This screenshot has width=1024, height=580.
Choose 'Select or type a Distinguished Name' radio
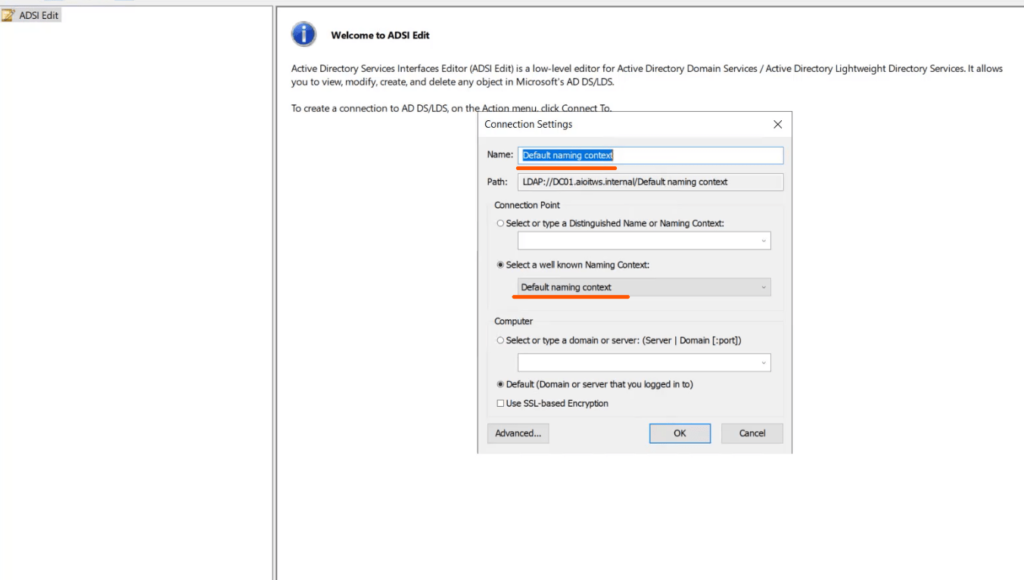500,223
